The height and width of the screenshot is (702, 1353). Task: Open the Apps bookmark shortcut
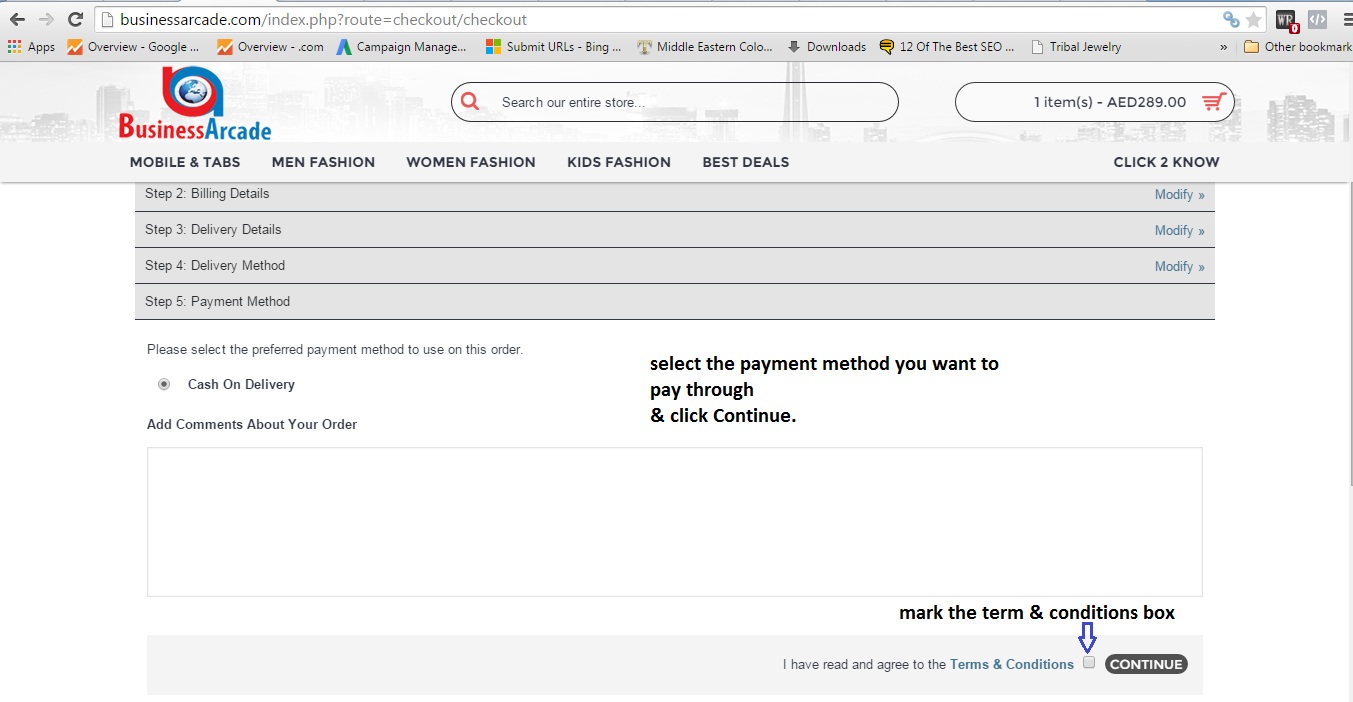pos(31,47)
